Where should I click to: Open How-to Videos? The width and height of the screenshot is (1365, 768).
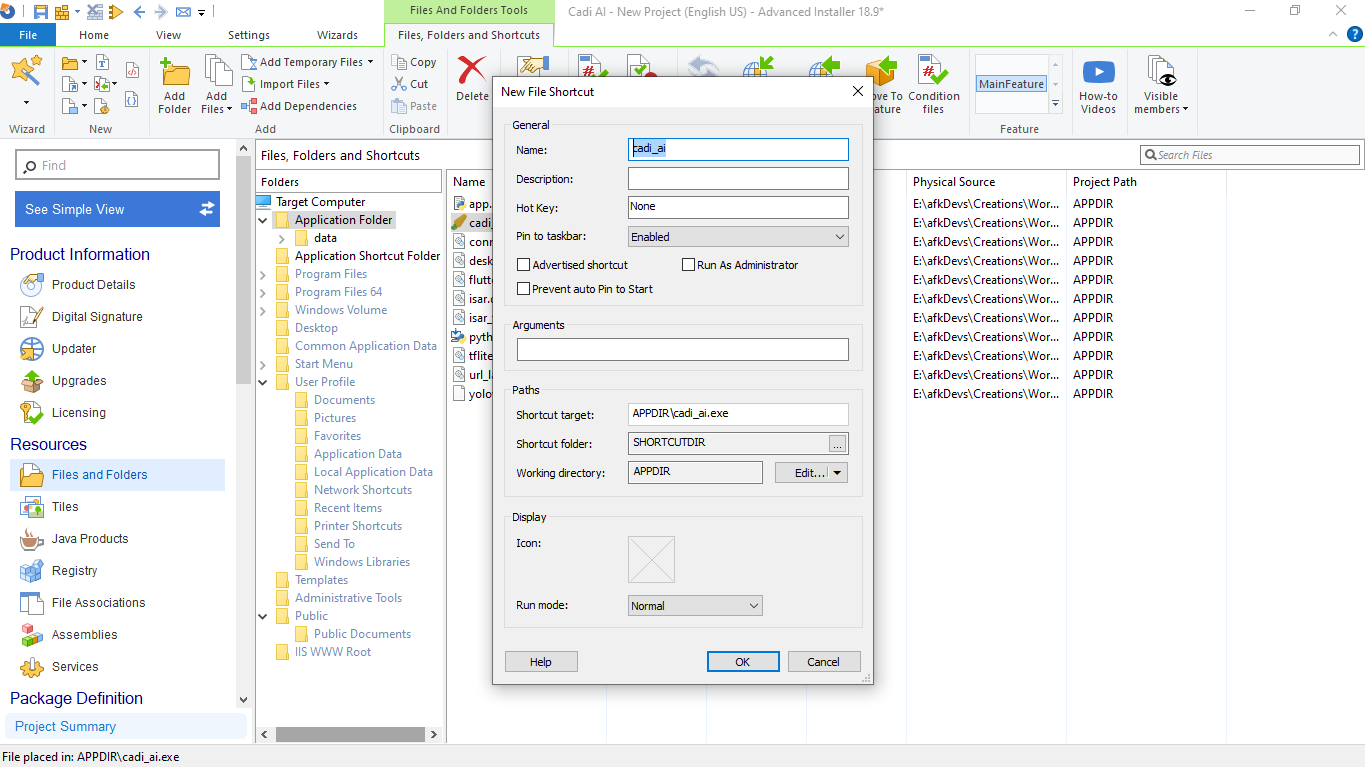tap(1098, 87)
